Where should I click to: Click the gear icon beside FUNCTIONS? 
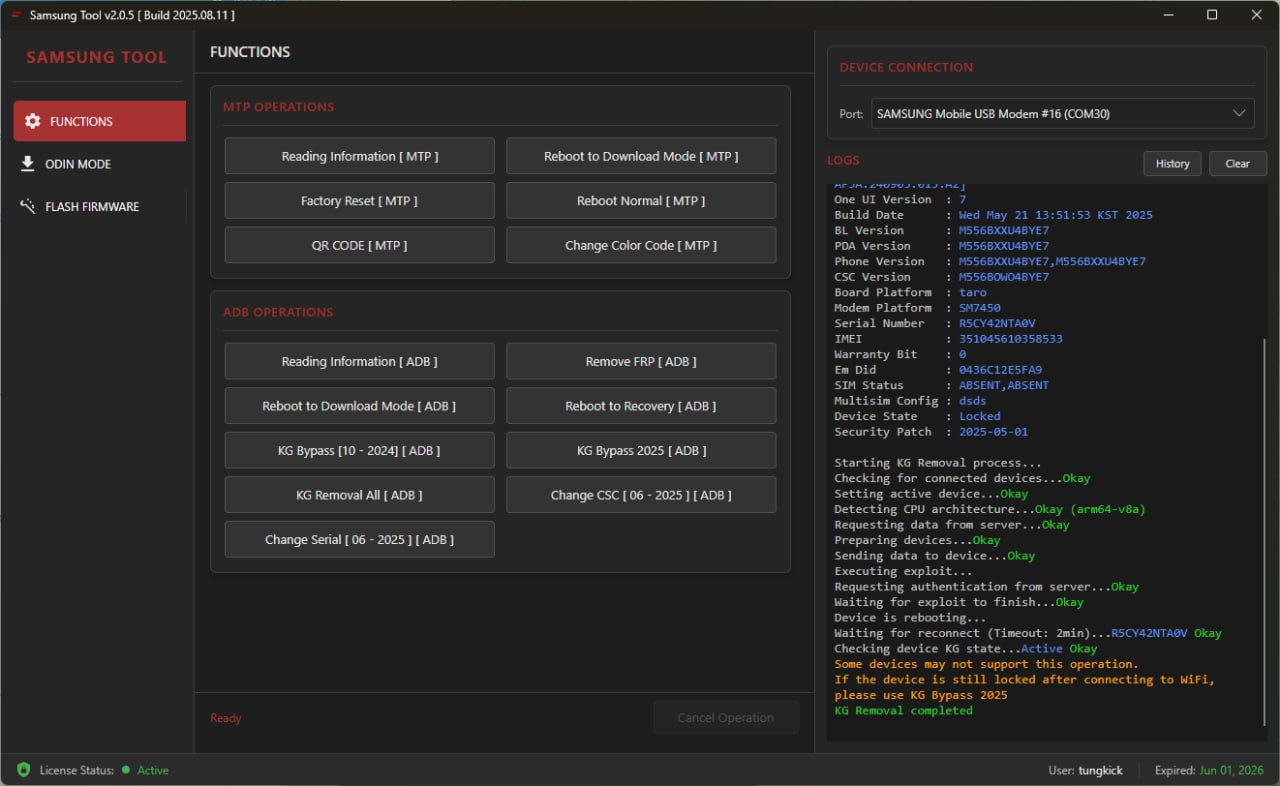pos(33,121)
